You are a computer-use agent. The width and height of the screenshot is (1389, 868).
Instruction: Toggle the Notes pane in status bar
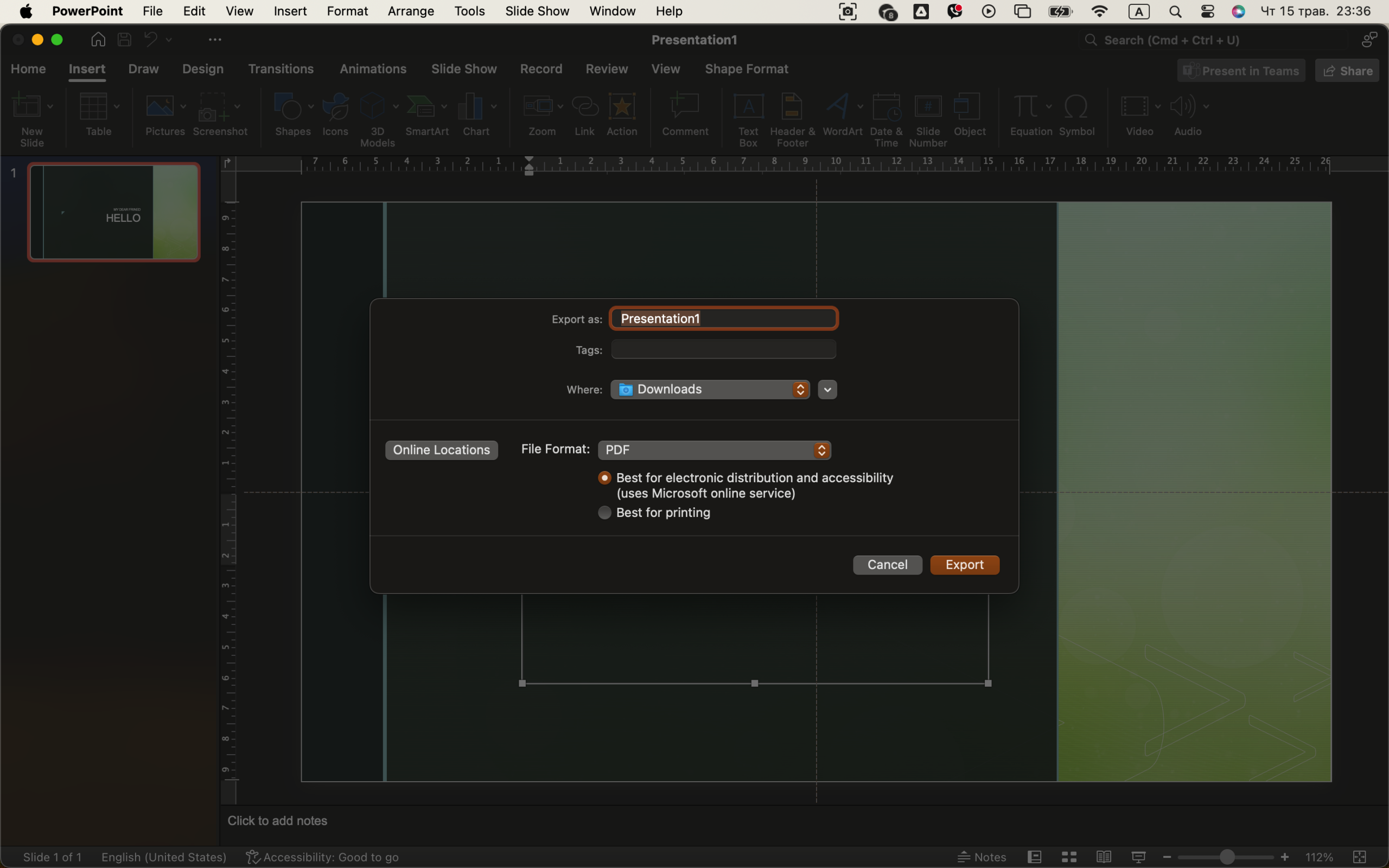click(x=982, y=857)
